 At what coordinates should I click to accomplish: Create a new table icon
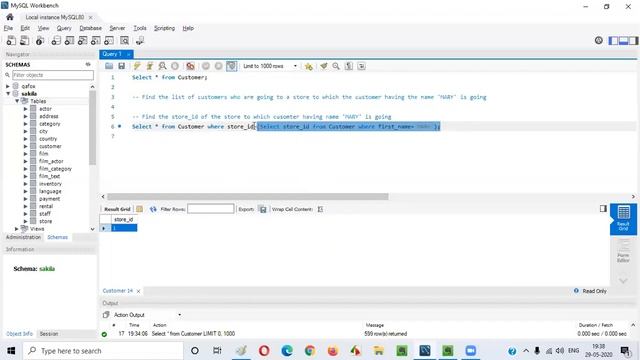coord(69,41)
